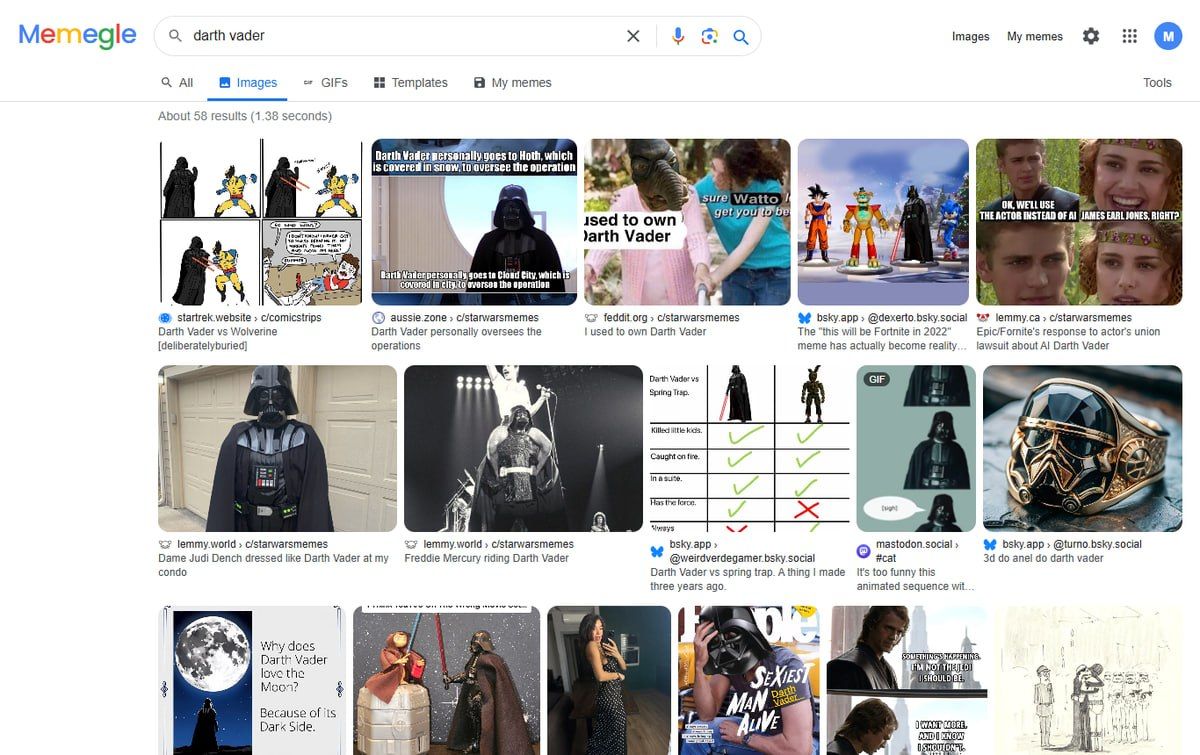1200x755 pixels.
Task: Click the Bluesky butterfly icon for @turno
Action: (x=990, y=545)
